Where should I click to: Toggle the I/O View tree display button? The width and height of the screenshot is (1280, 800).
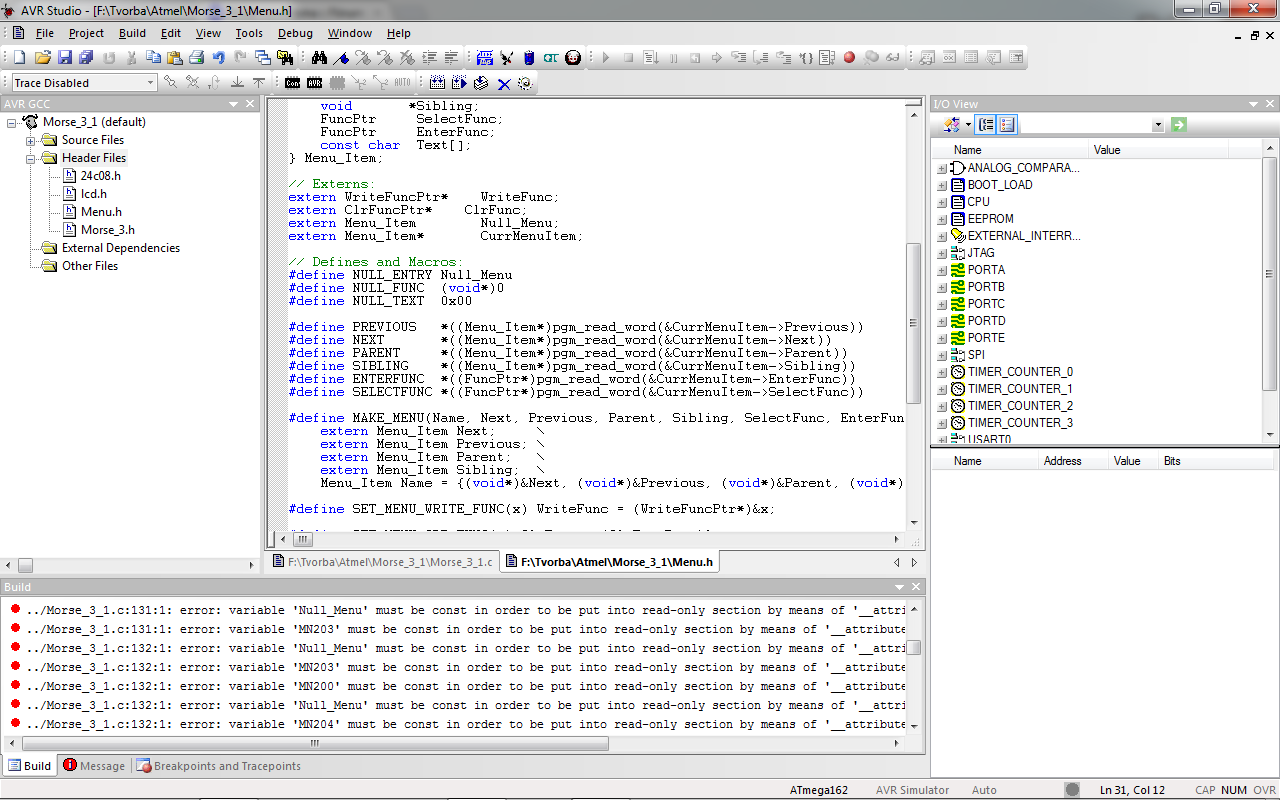[x=986, y=125]
